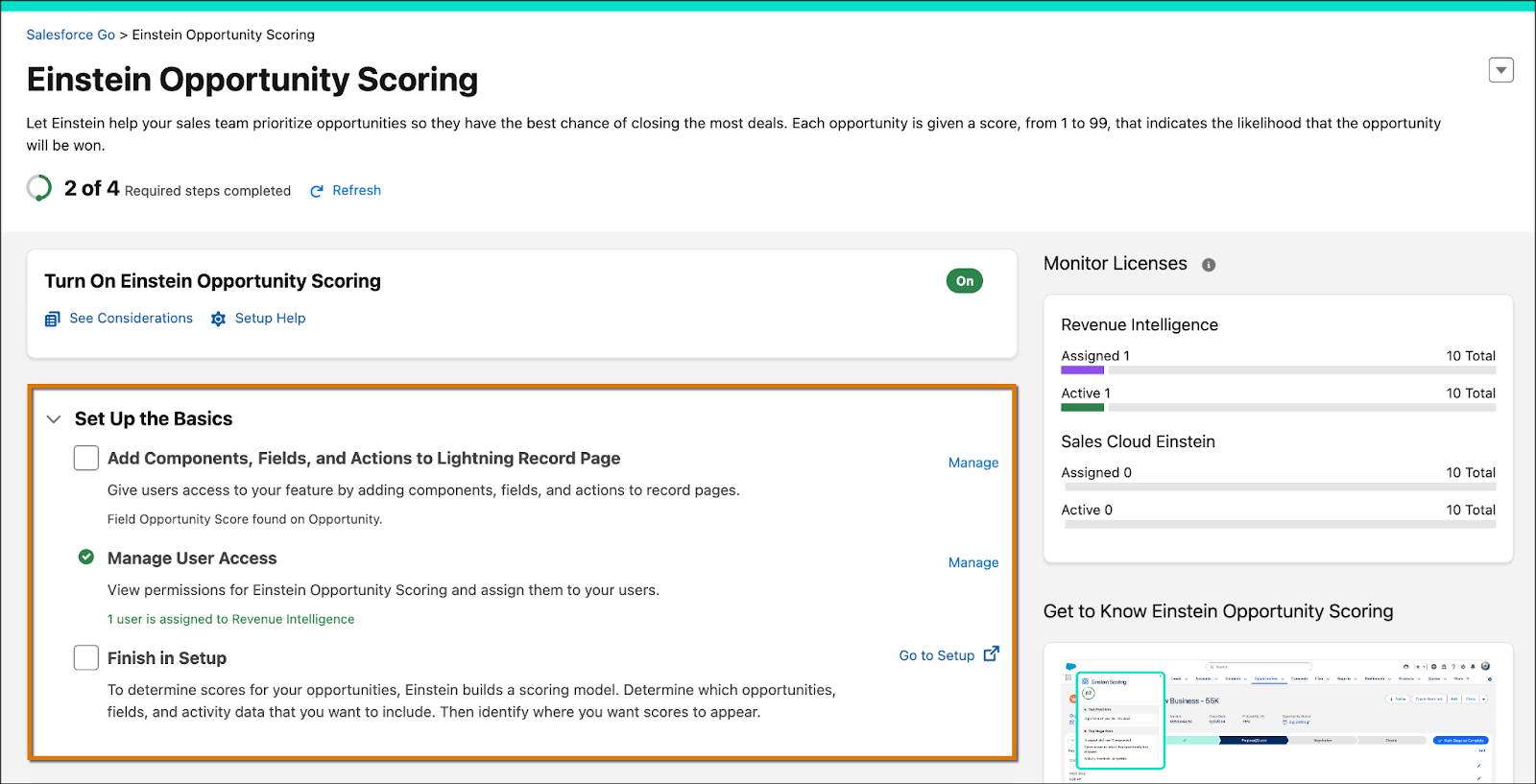Click Manage for Add Components step
The height and width of the screenshot is (784, 1536).
point(973,463)
